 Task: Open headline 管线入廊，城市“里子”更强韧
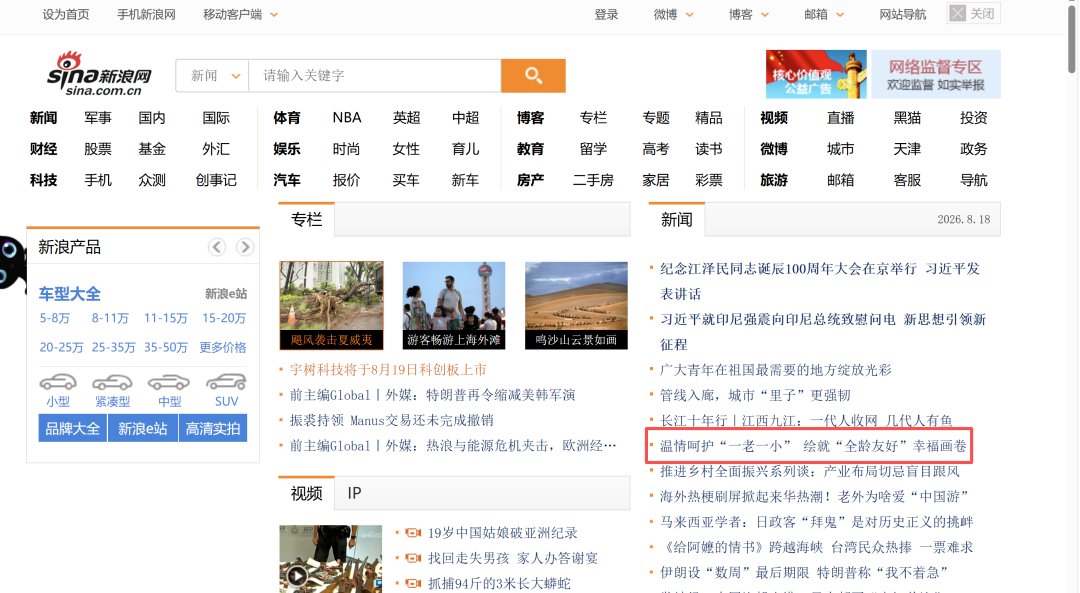point(755,395)
